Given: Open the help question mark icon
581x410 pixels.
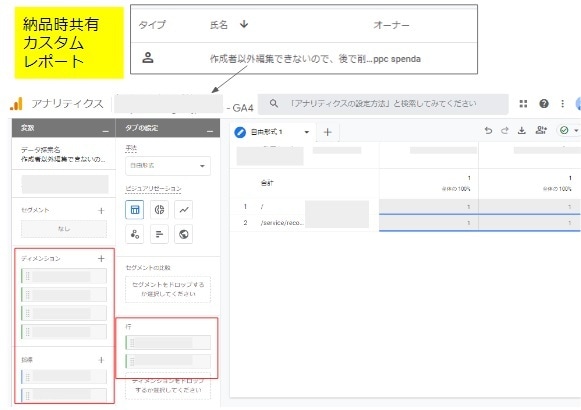Looking at the screenshot, I should pyautogui.click(x=544, y=104).
